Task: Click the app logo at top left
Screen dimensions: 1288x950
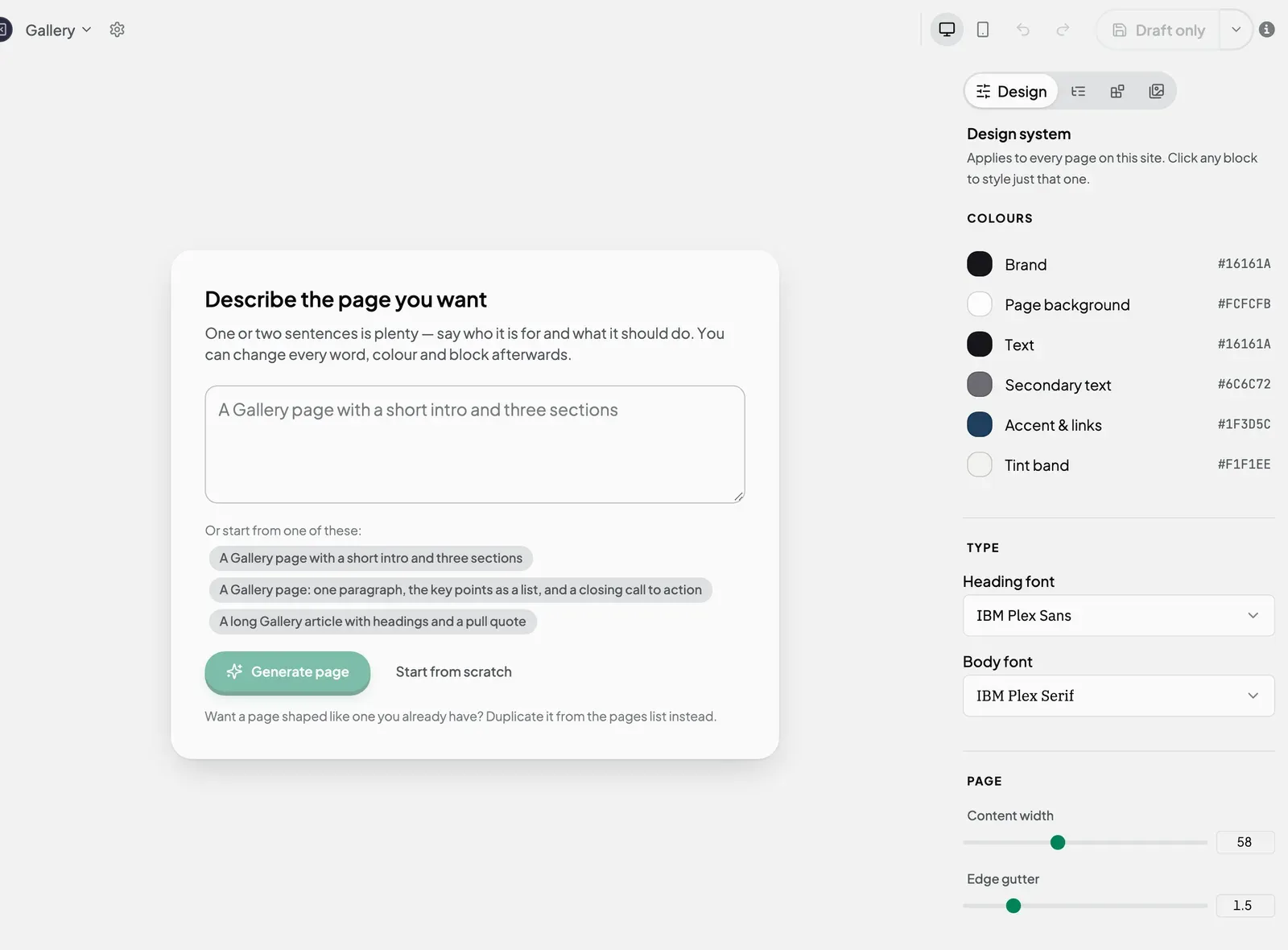Action: (x=4, y=30)
